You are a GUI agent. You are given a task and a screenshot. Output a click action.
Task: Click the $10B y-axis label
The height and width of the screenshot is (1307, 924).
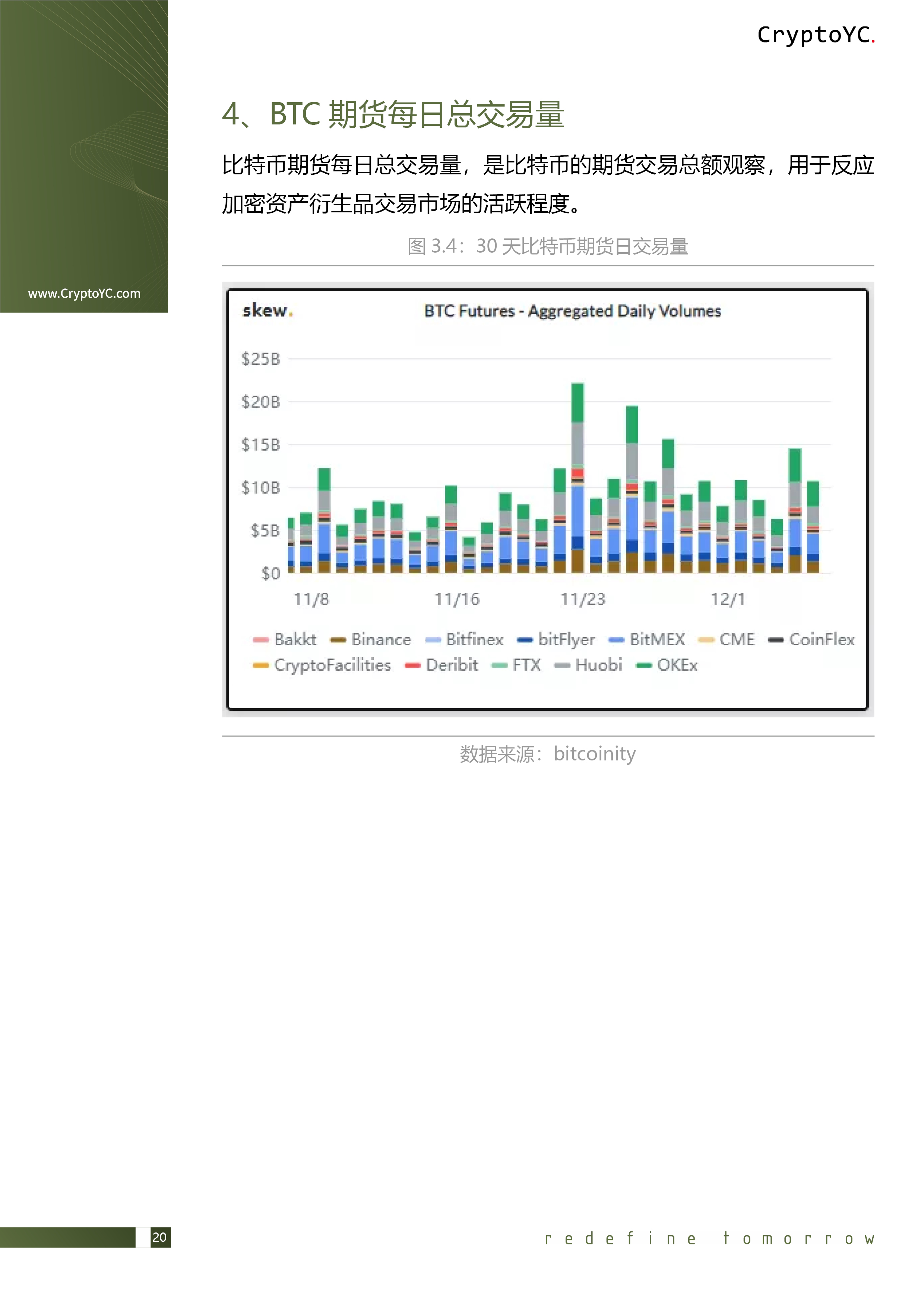click(261, 488)
